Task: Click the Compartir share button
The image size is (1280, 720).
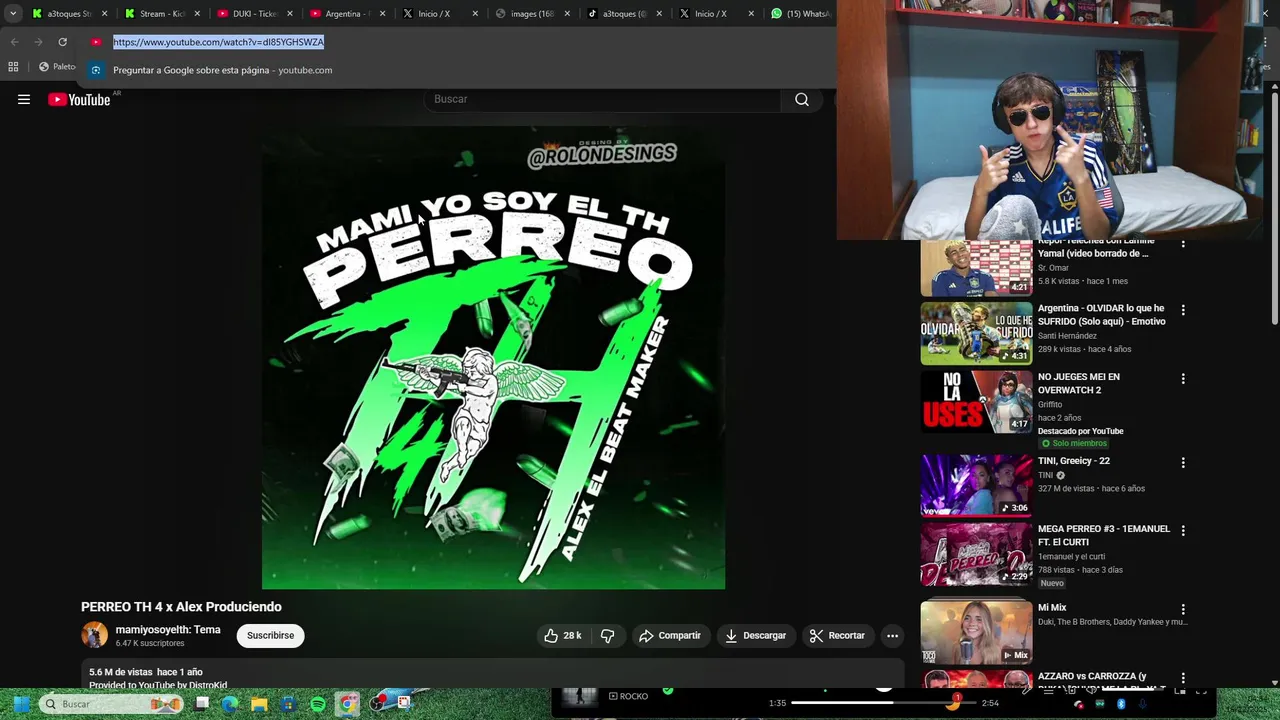Action: pos(670,635)
